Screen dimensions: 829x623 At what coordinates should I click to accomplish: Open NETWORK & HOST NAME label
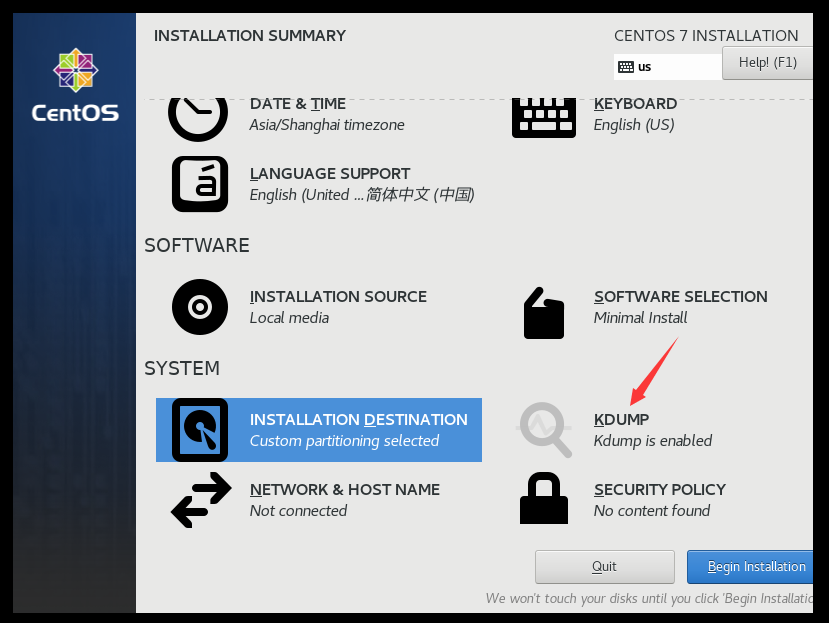coord(345,490)
